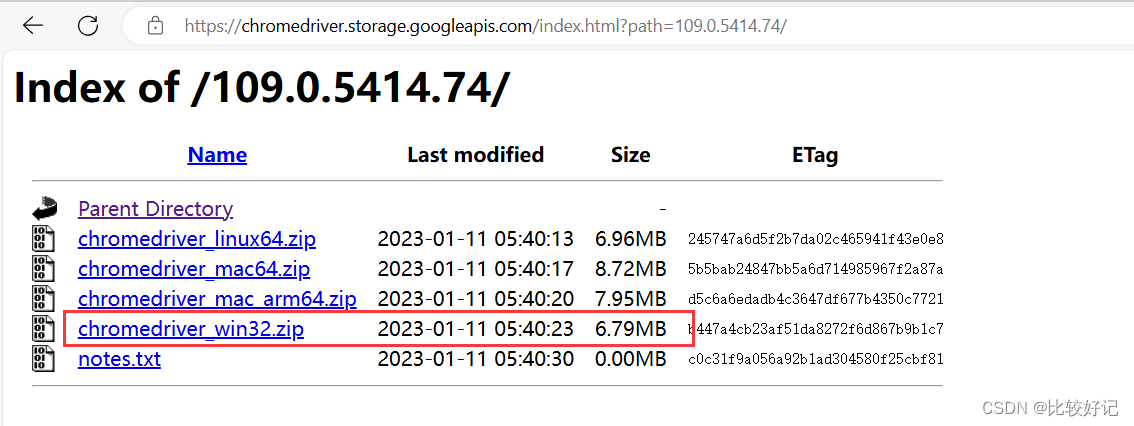The width and height of the screenshot is (1134, 426).
Task: Click the lock icon in address bar
Action: [x=155, y=26]
